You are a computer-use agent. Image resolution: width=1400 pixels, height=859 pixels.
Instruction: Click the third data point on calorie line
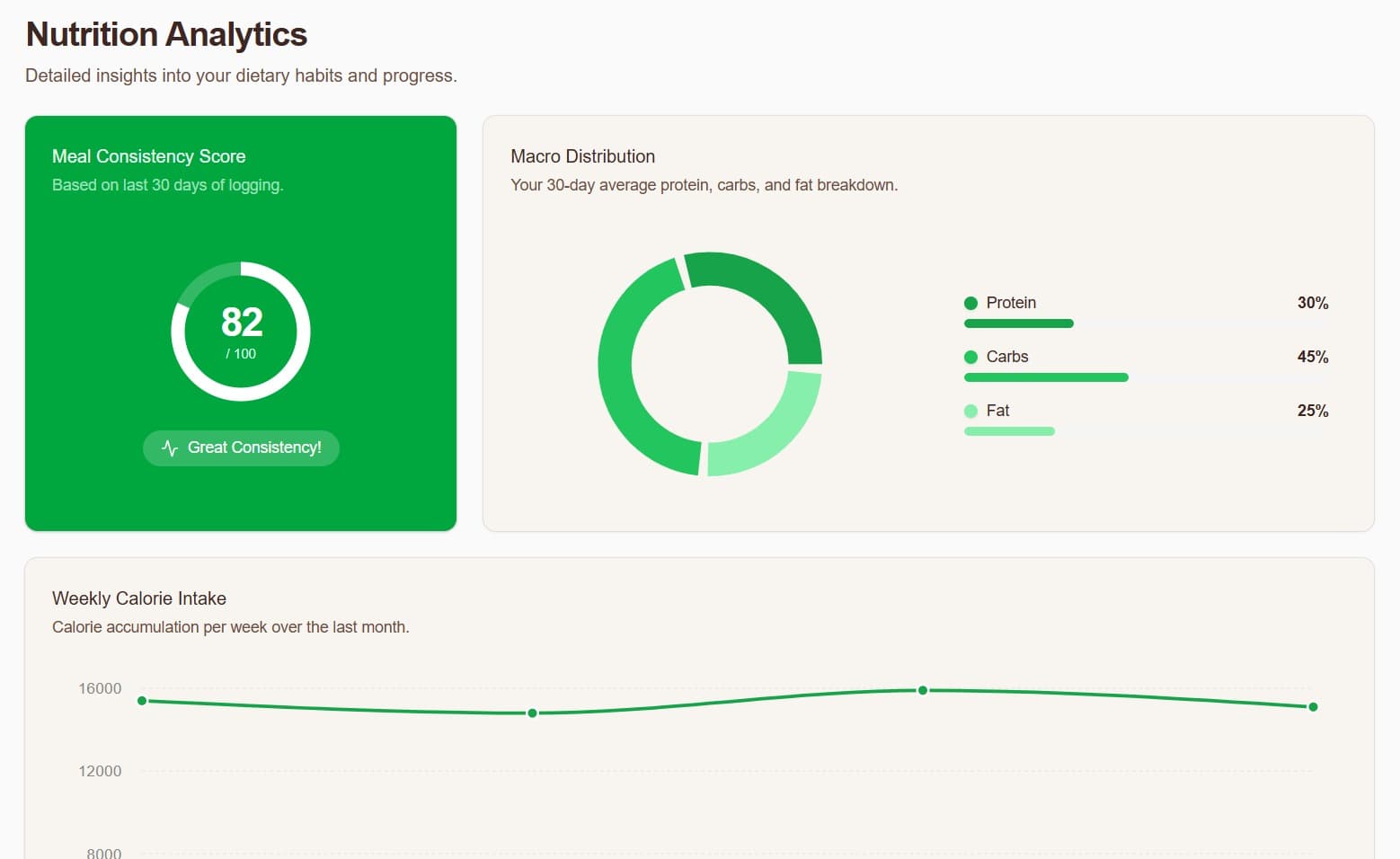coord(923,690)
